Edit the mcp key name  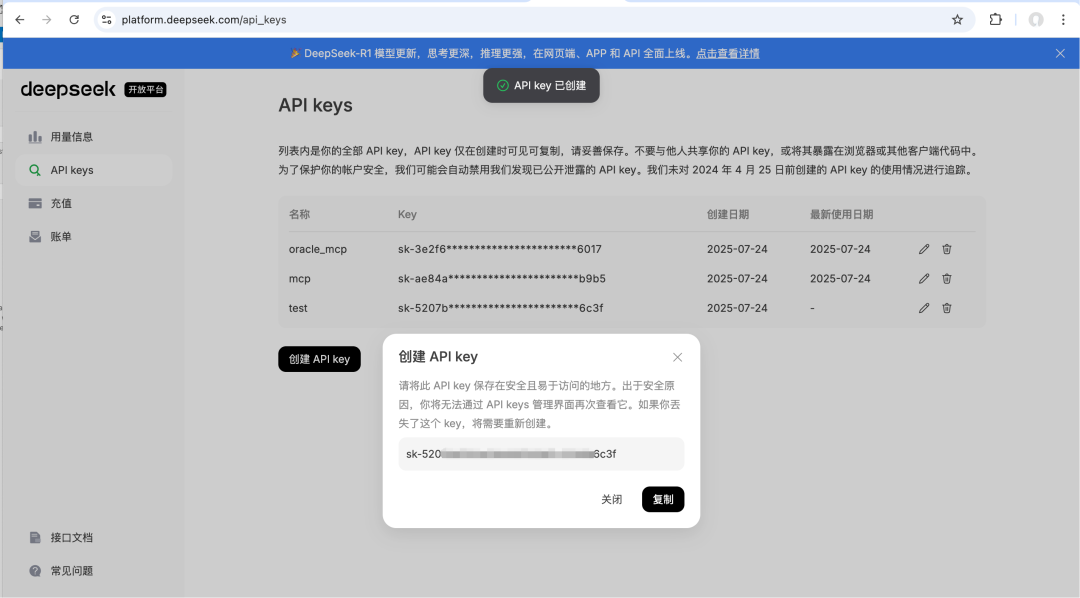point(924,279)
